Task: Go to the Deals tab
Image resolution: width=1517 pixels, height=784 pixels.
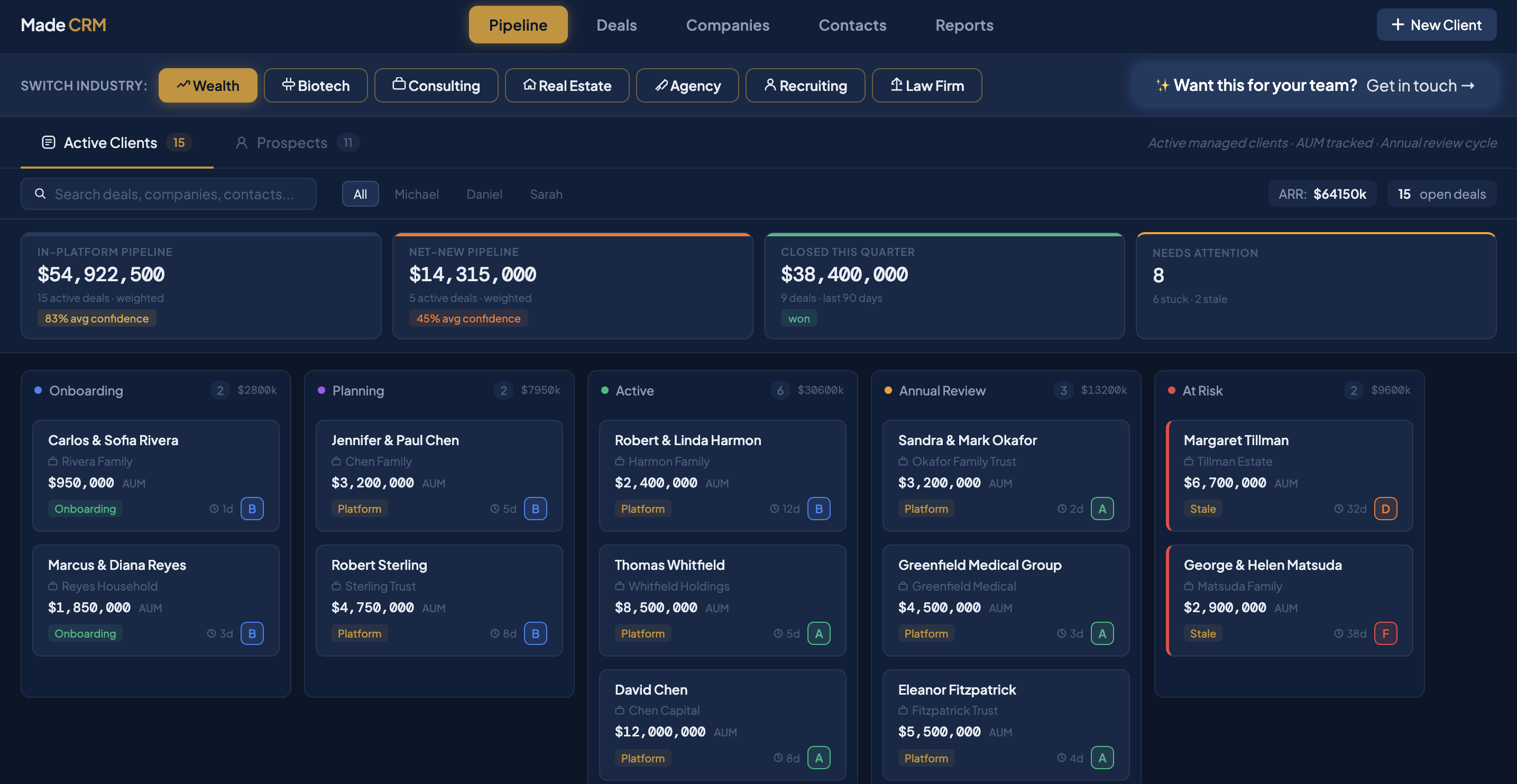Action: coord(616,25)
